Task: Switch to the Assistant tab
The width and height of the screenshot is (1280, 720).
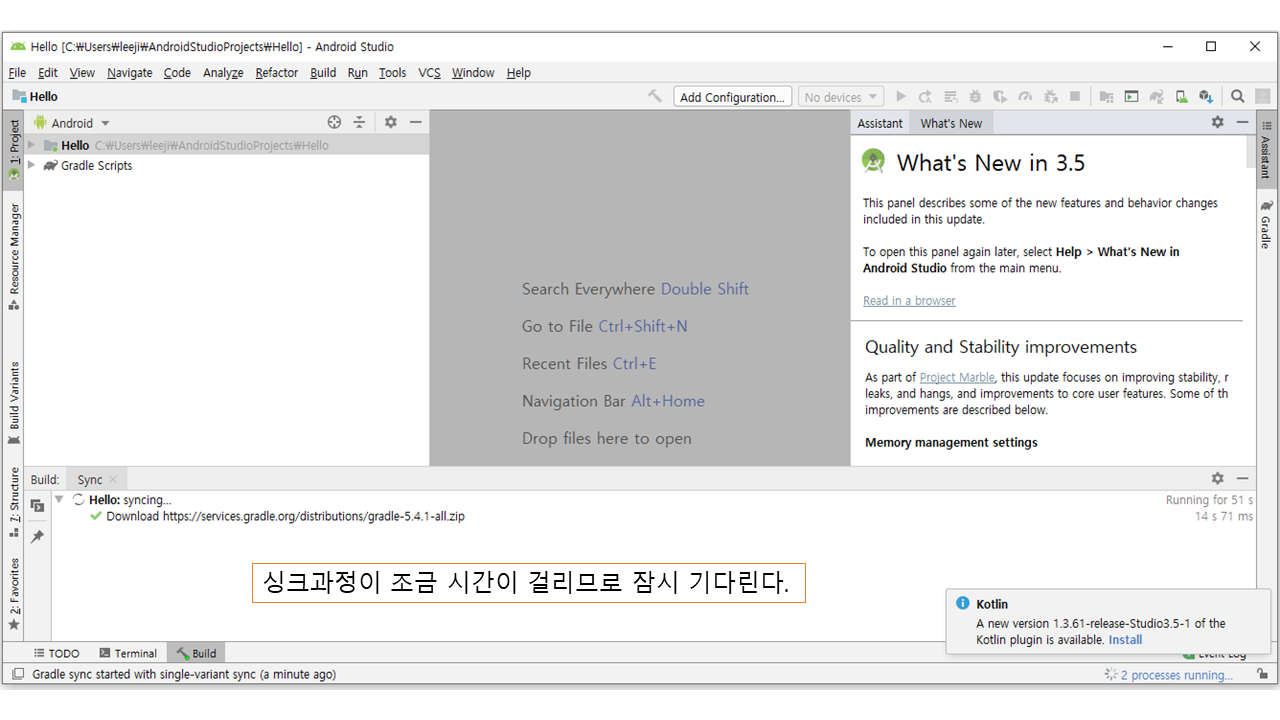Action: pyautogui.click(x=880, y=123)
